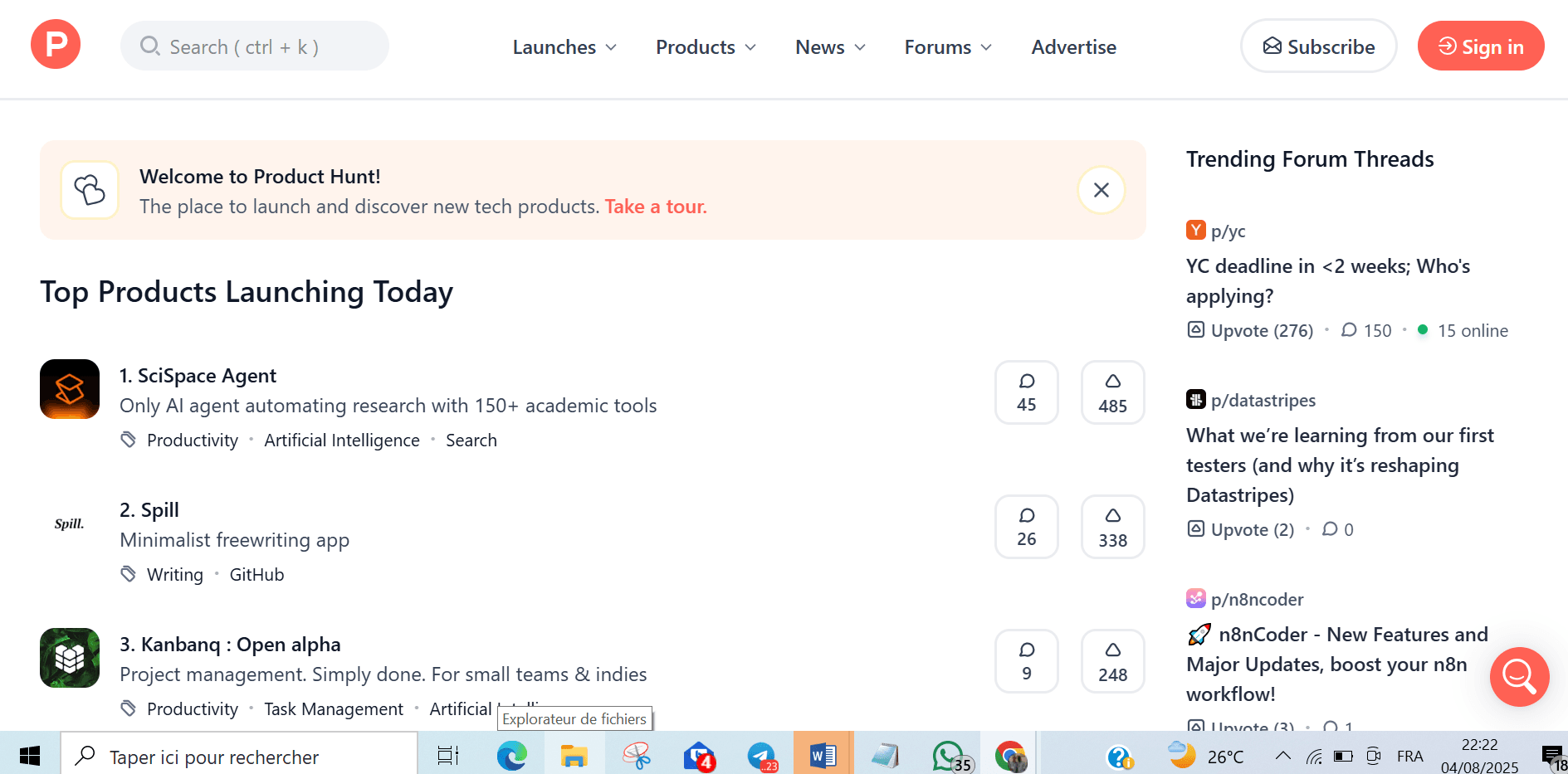Open the taskbar shield app with 4 badge
1568x774 pixels.
(700, 756)
